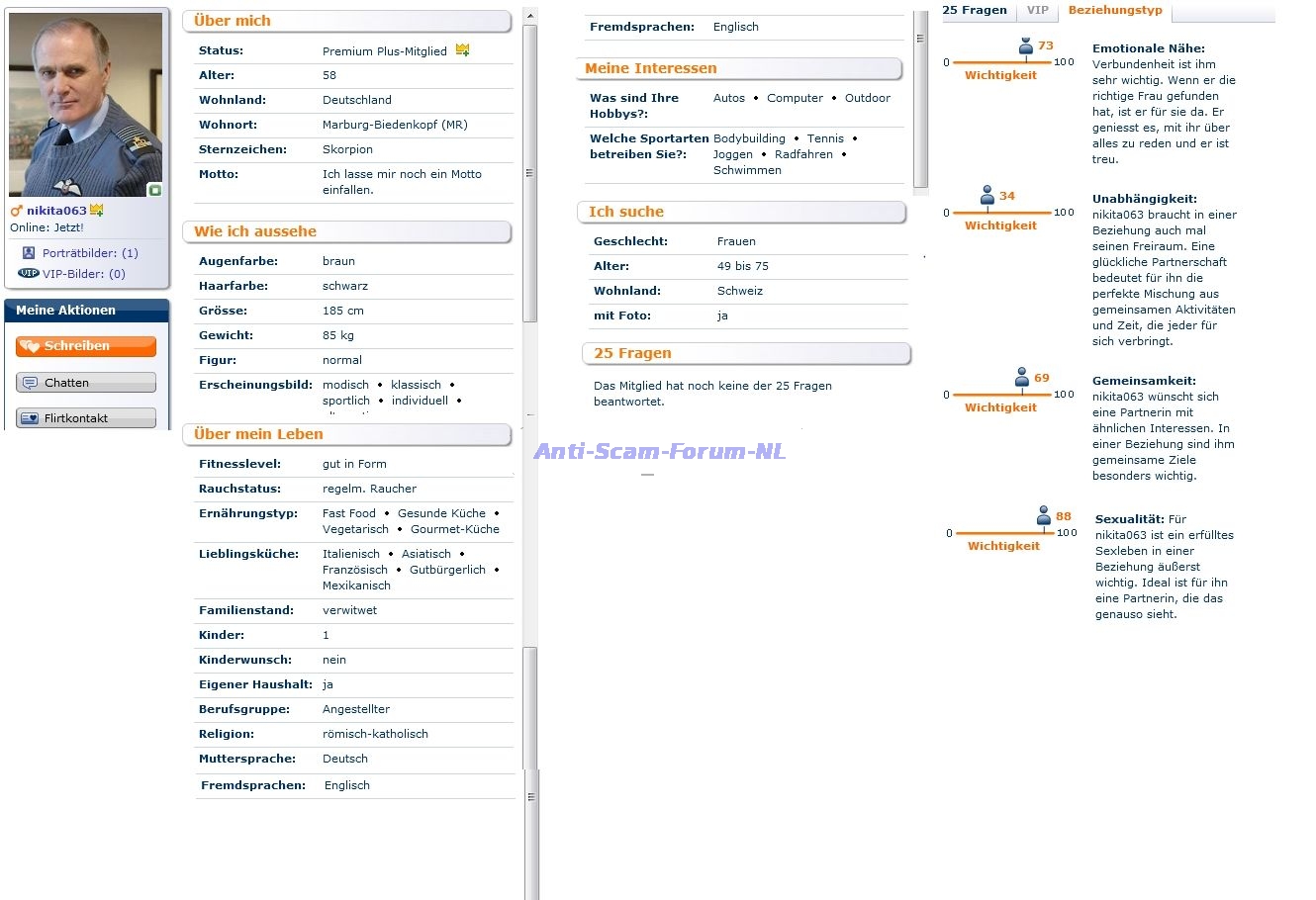Click the profile photo thumbnail
The height and width of the screenshot is (900, 1316).
(x=85, y=104)
